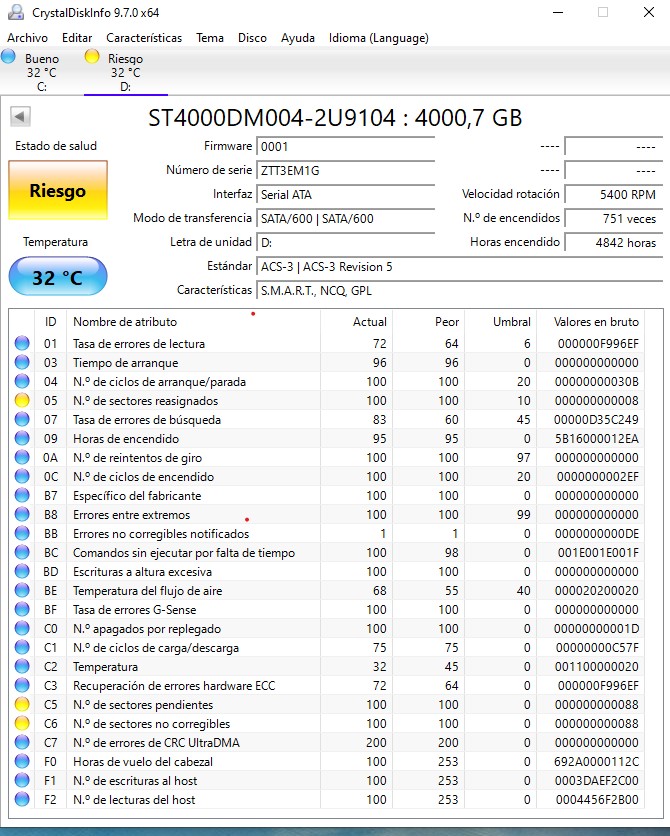Open the Ayuda menu
The width and height of the screenshot is (670, 836).
tap(297, 38)
